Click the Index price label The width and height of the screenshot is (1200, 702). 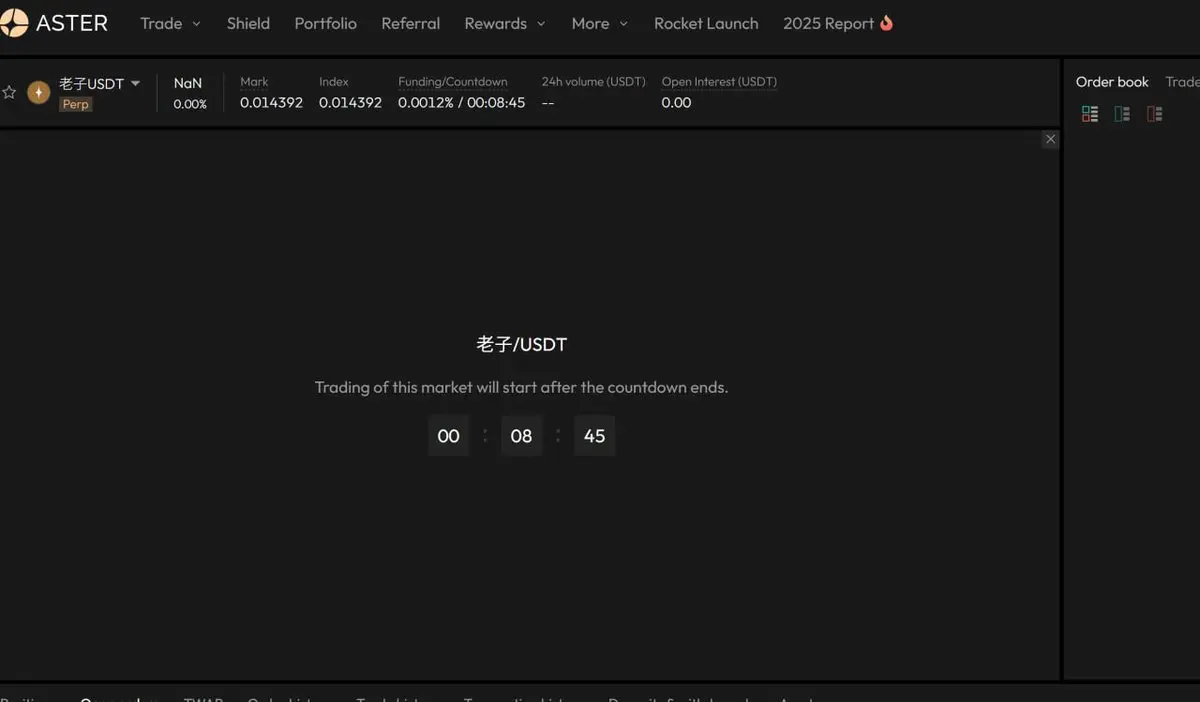point(334,82)
